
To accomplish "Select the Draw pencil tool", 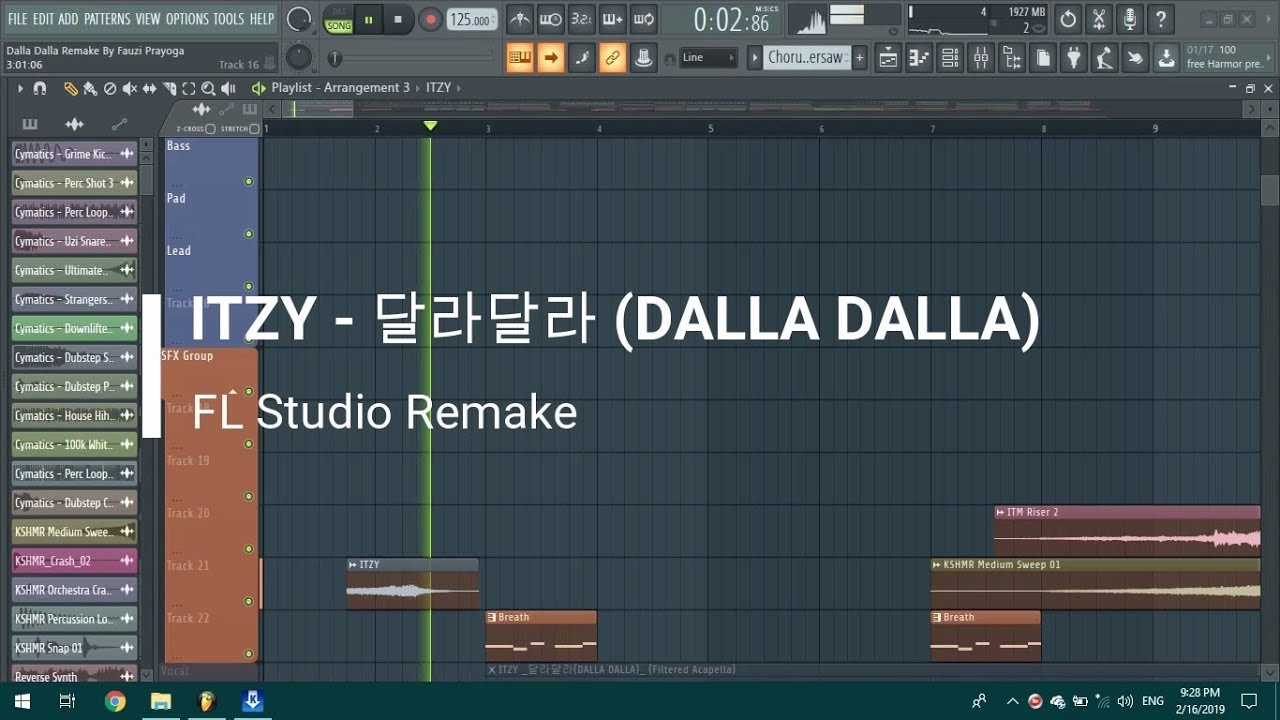I will click(x=71, y=88).
